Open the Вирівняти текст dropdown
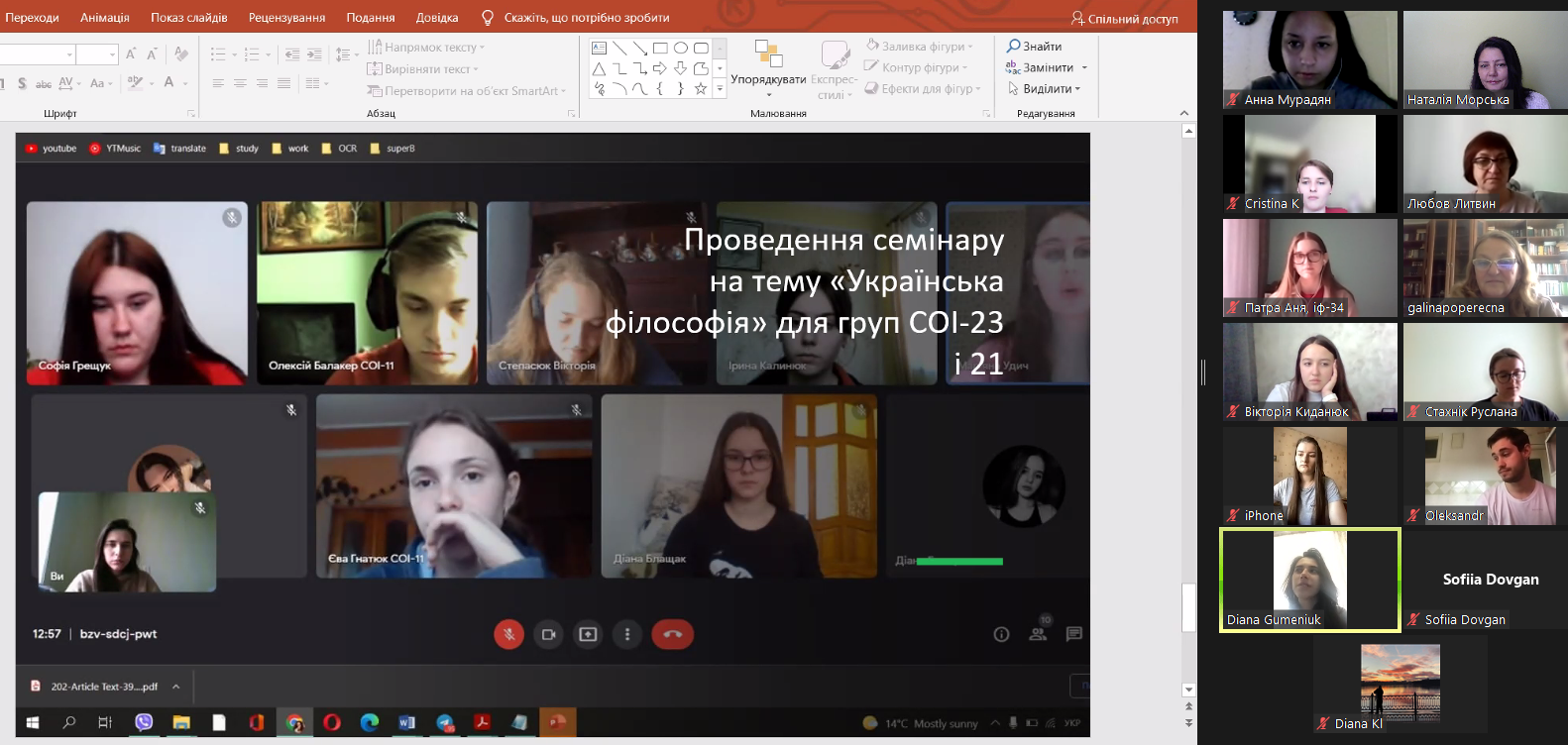Screen dimensions: 1568x745 [x=423, y=69]
